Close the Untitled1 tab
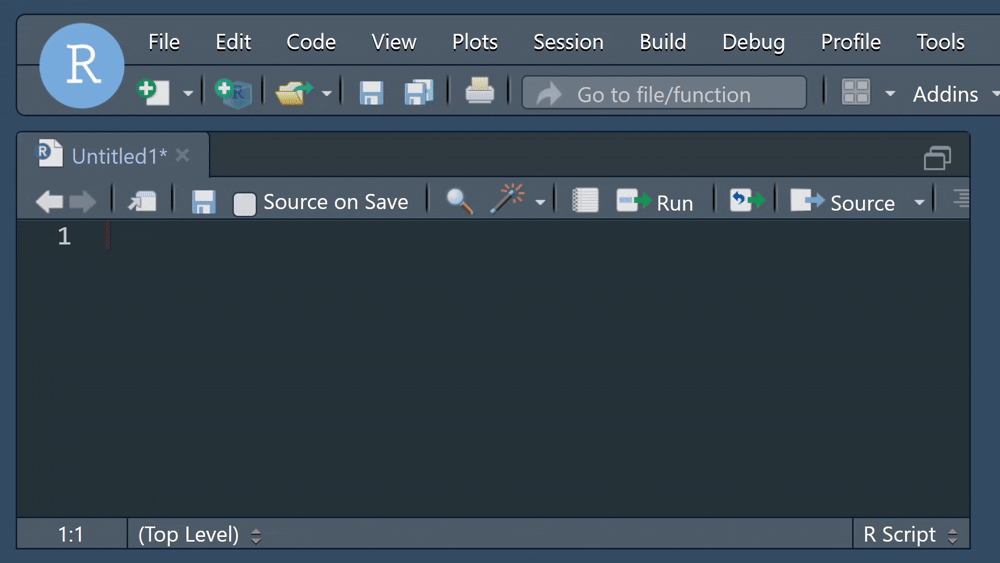Image resolution: width=1000 pixels, height=563 pixels. [182, 155]
